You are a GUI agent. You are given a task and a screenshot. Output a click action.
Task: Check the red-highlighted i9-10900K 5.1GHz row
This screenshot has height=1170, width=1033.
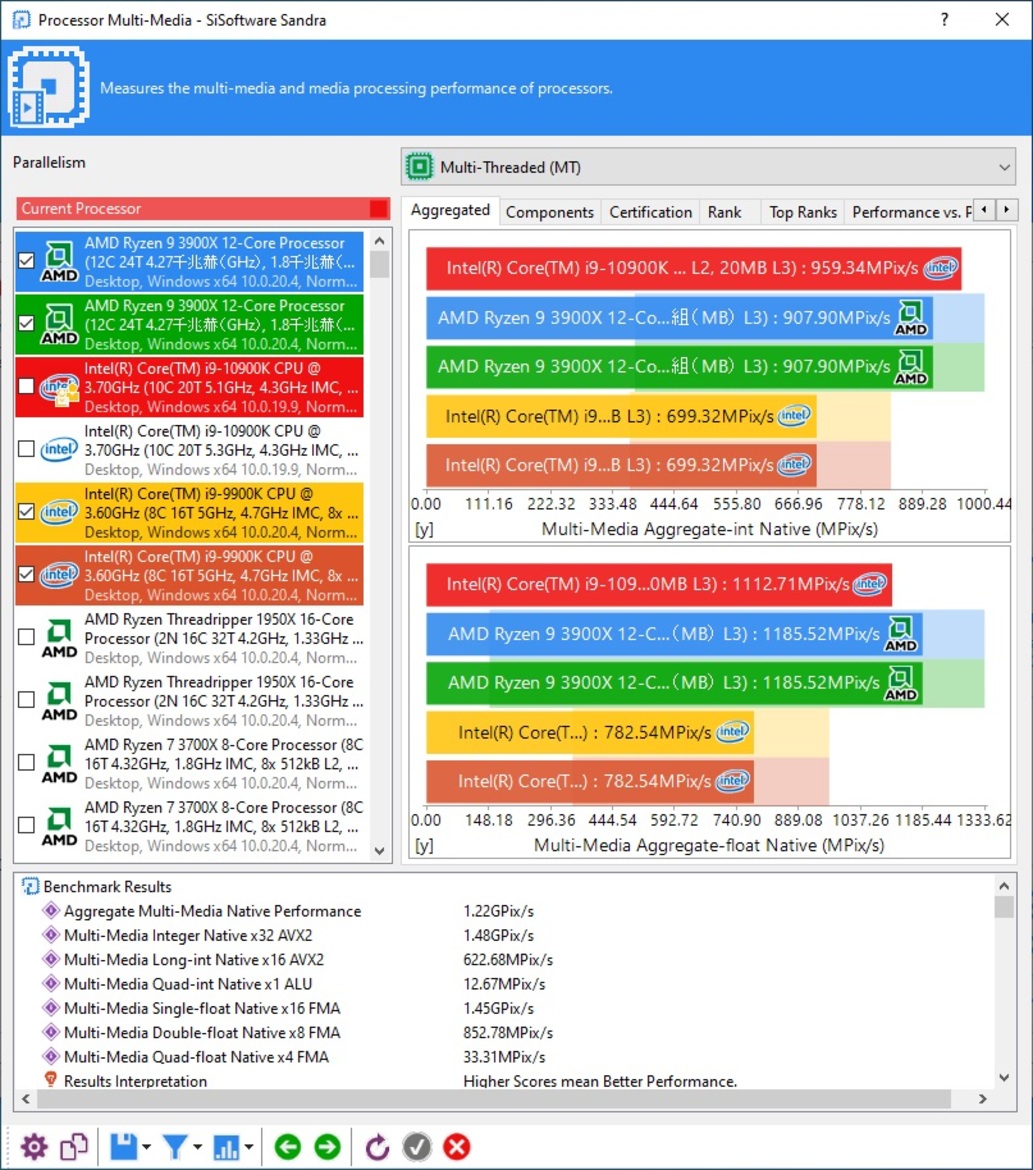(x=26, y=386)
